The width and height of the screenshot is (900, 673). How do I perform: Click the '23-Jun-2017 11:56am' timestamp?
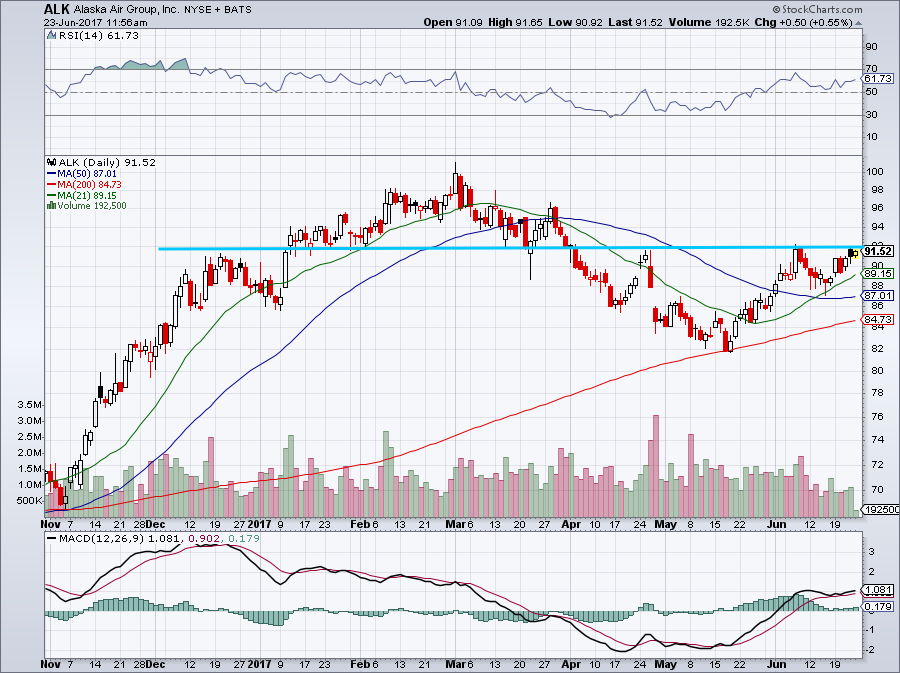coord(95,23)
